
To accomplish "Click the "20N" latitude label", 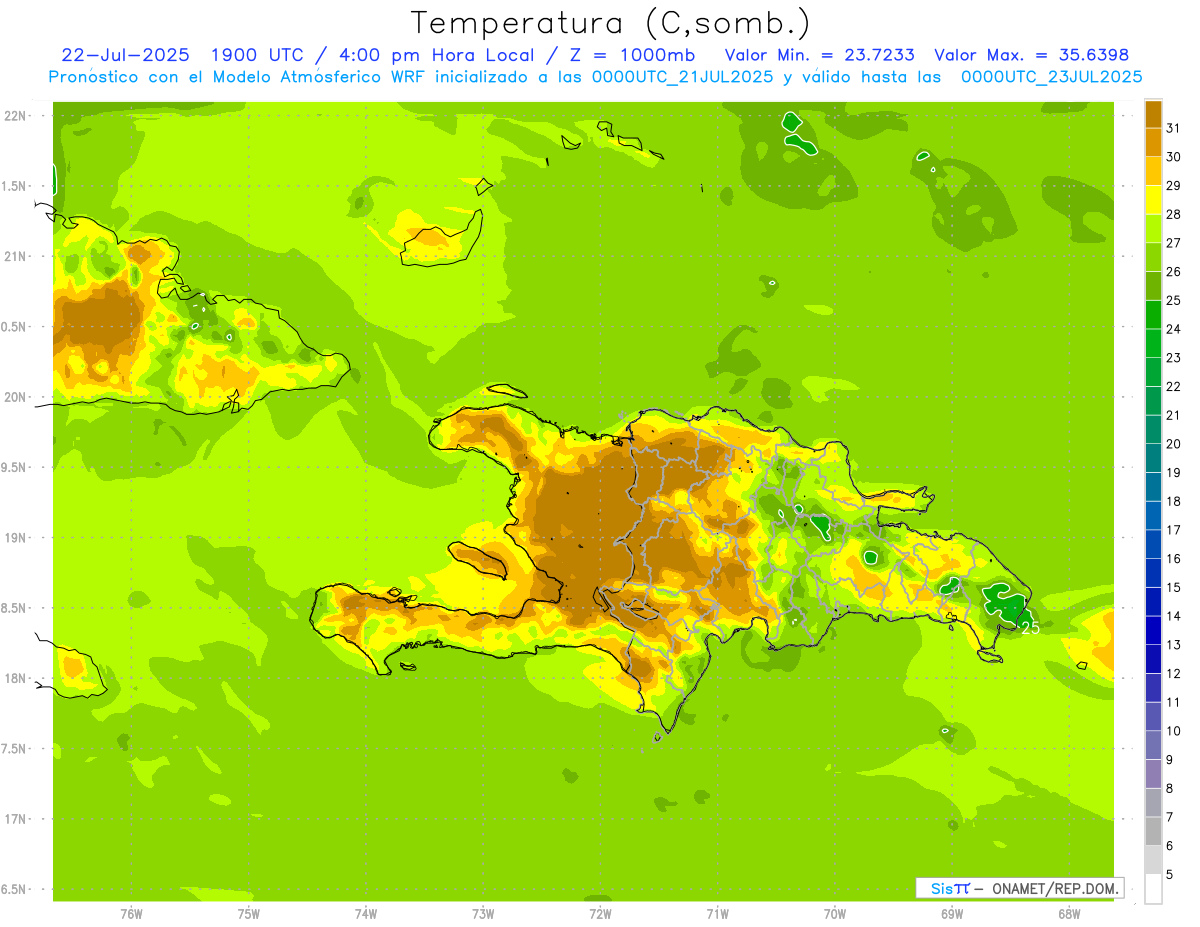I will pos(14,397).
